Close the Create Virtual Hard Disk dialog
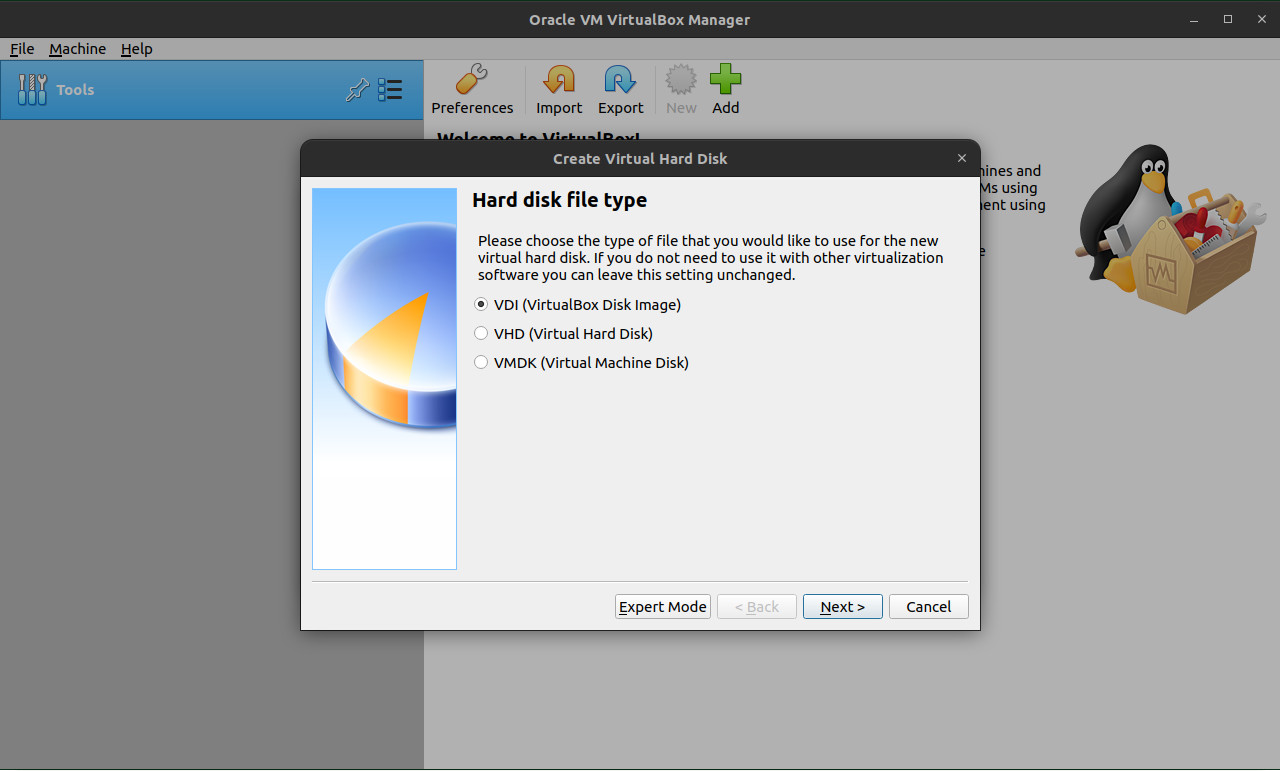Image resolution: width=1280 pixels, height=771 pixels. pyautogui.click(x=962, y=158)
